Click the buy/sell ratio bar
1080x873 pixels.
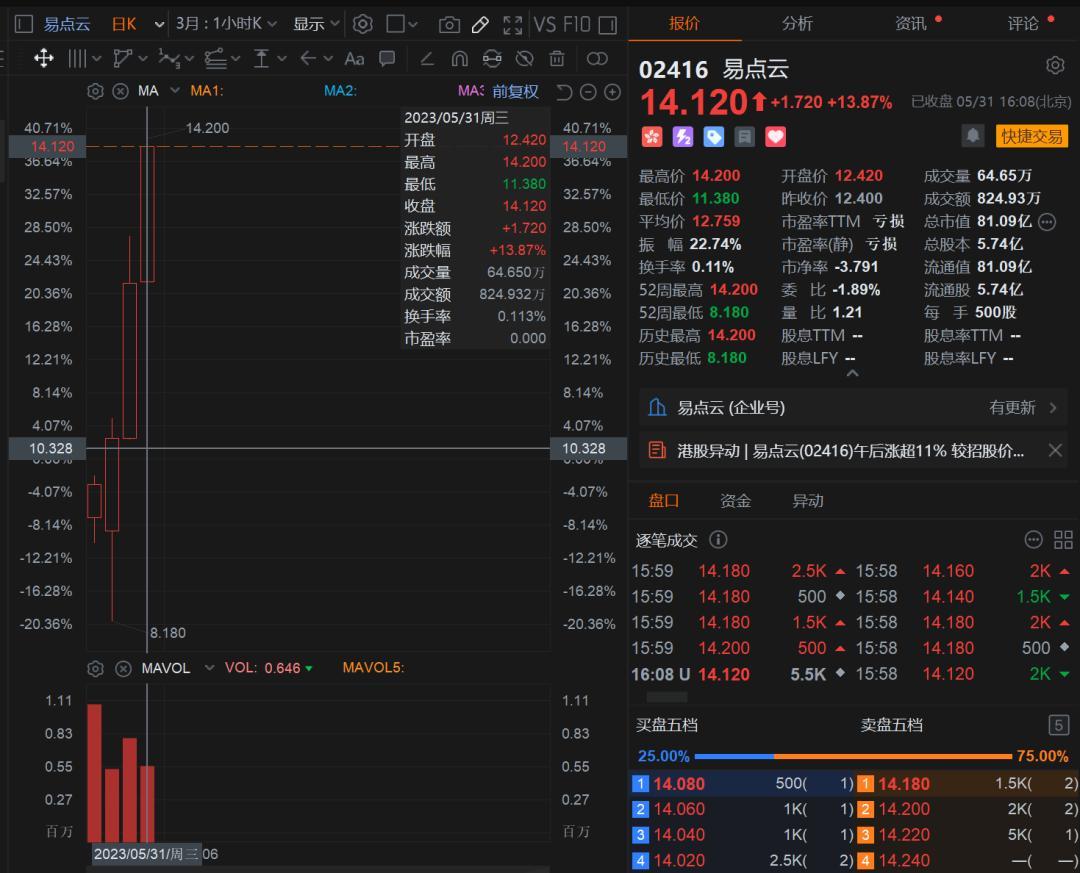tap(853, 756)
